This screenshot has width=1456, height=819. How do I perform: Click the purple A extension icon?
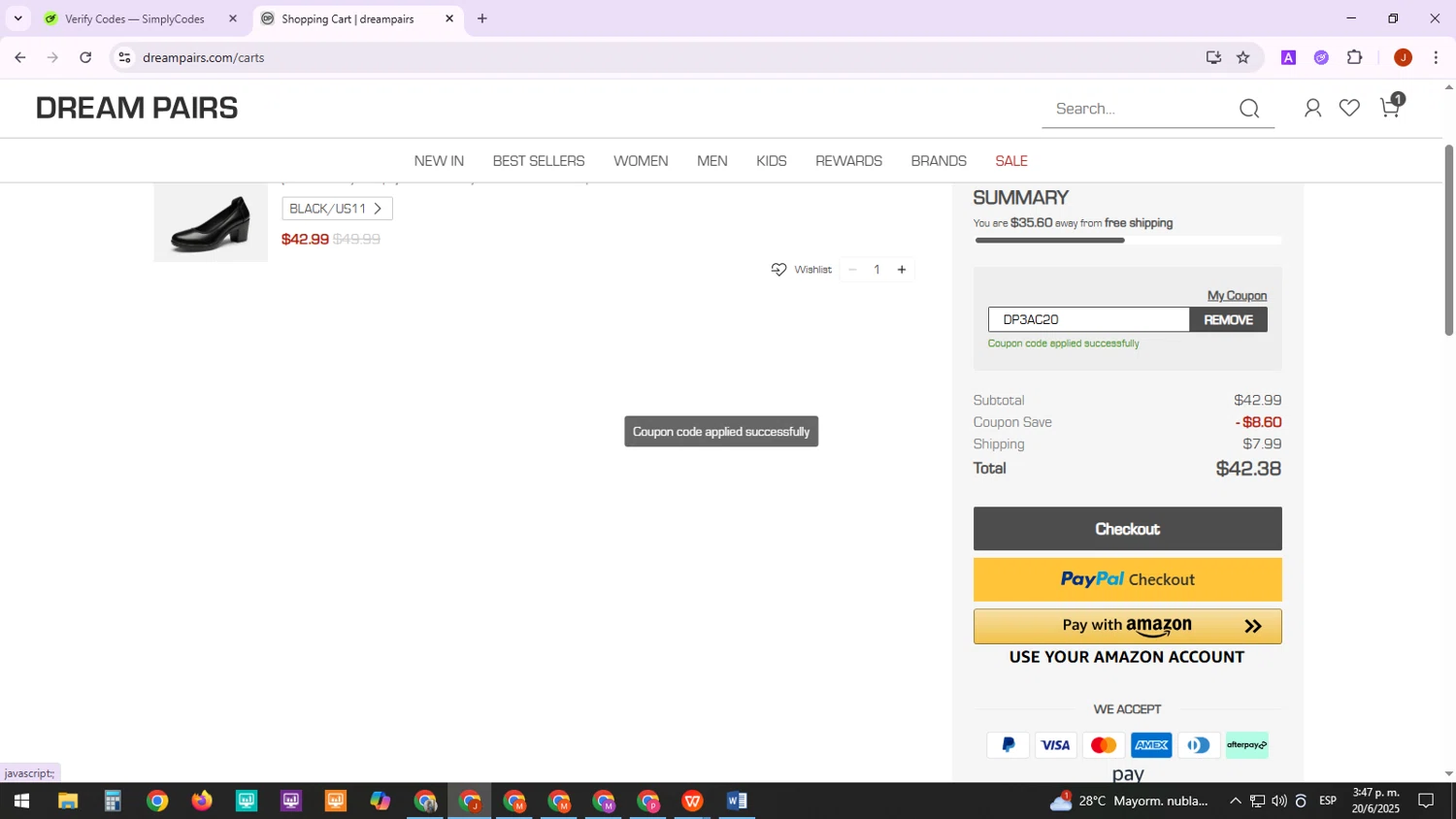click(x=1289, y=58)
